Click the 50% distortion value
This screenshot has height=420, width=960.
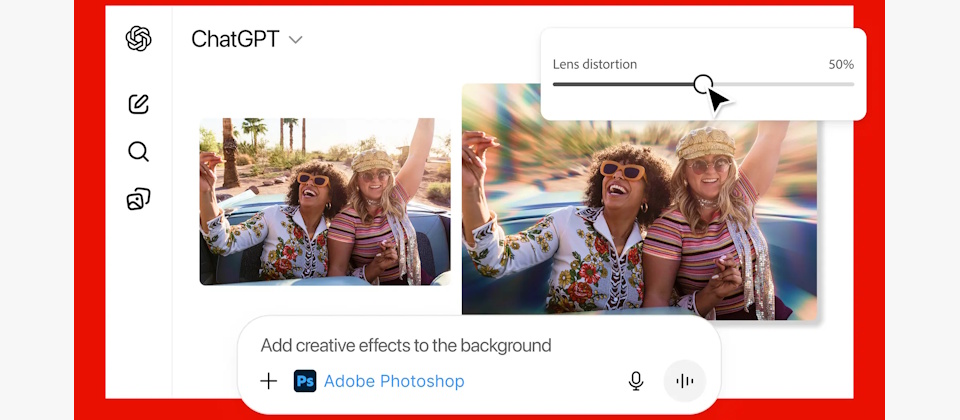(x=841, y=64)
